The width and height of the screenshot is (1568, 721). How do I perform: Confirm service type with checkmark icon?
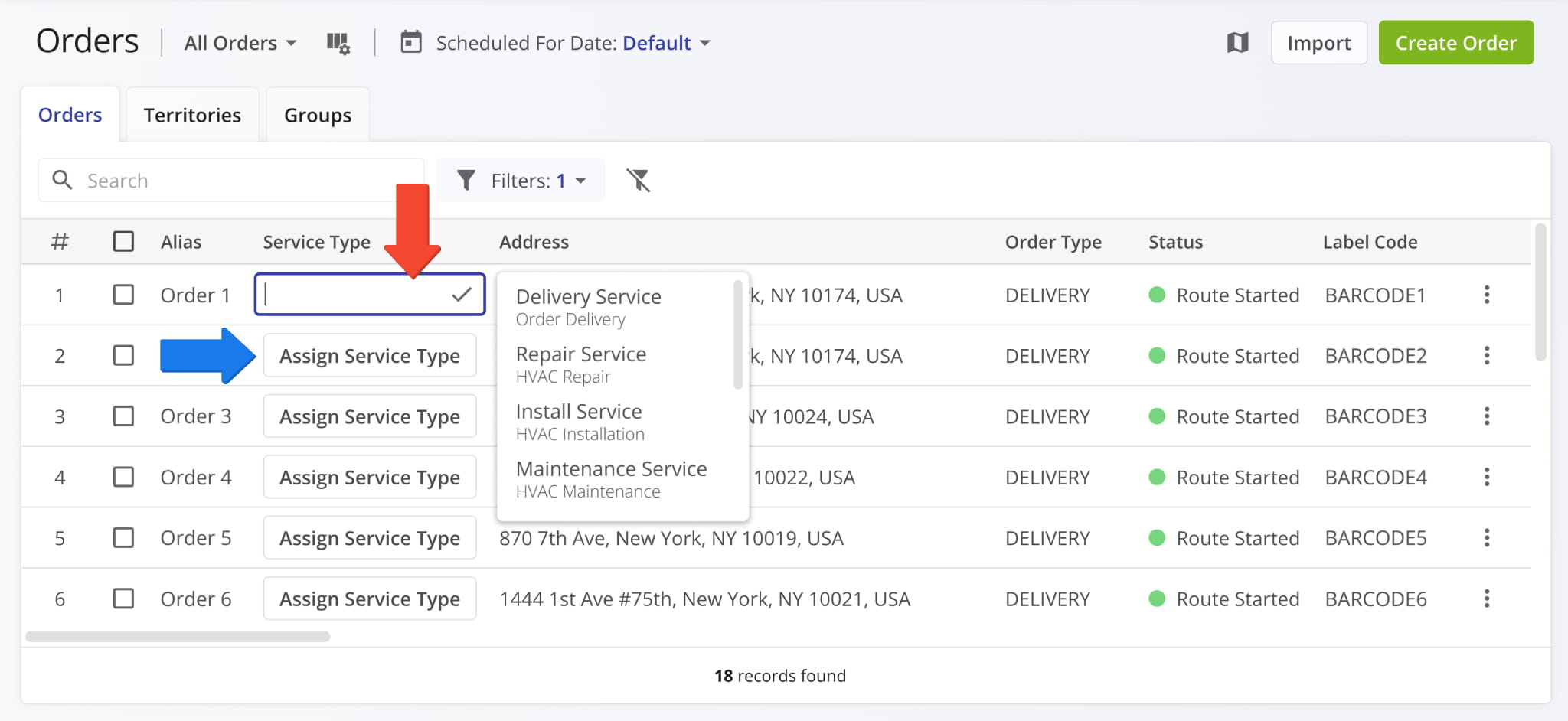click(x=461, y=295)
